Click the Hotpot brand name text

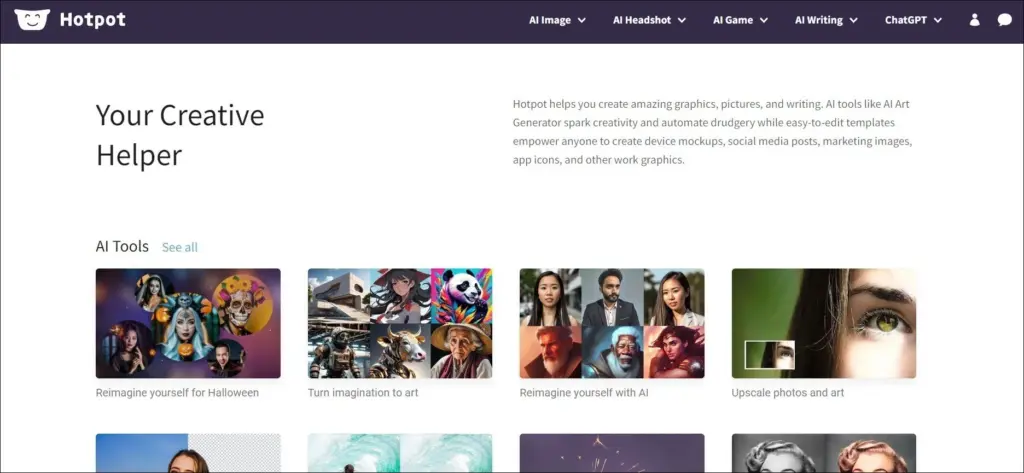point(92,20)
